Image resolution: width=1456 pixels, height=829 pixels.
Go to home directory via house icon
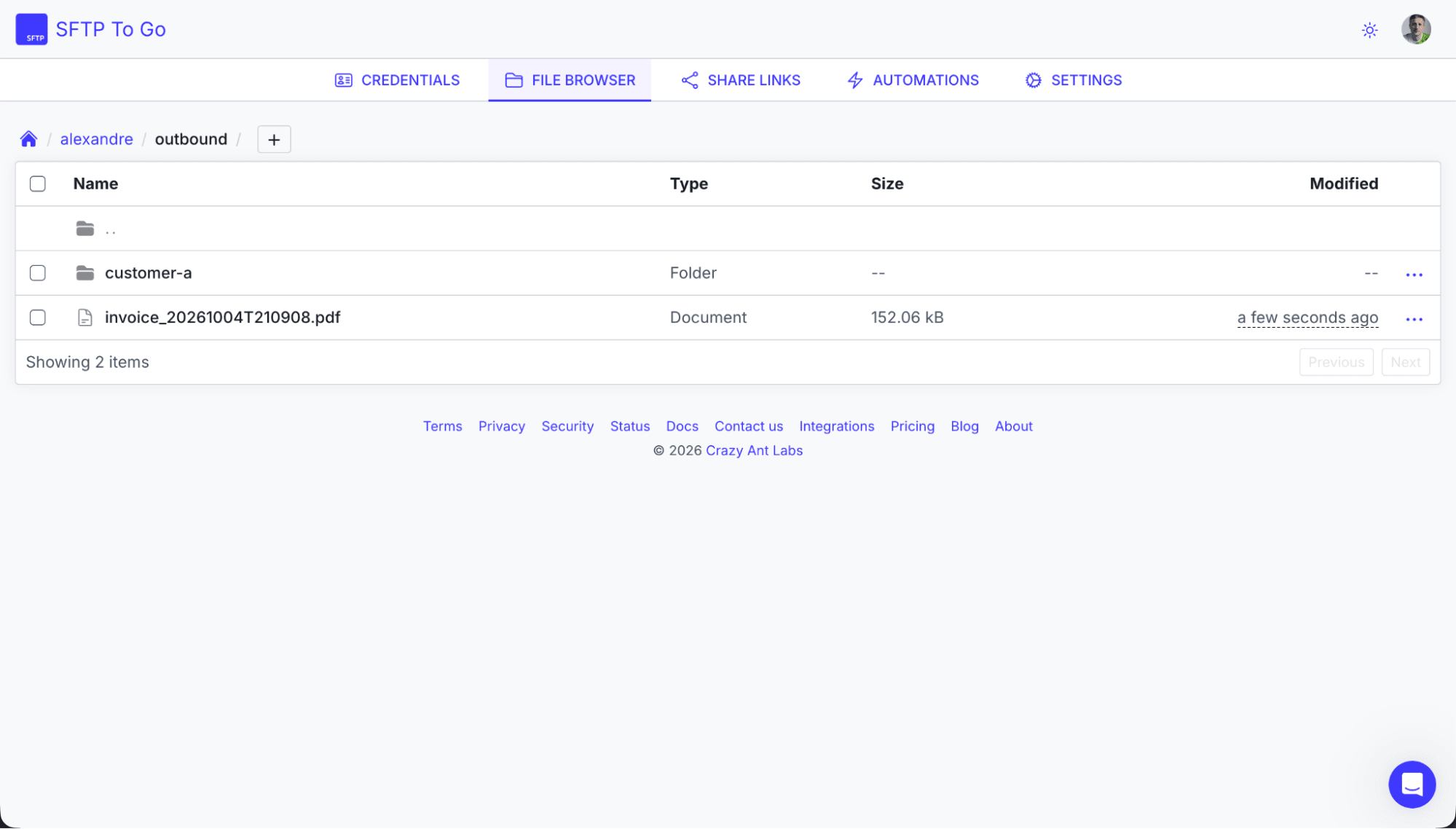28,139
